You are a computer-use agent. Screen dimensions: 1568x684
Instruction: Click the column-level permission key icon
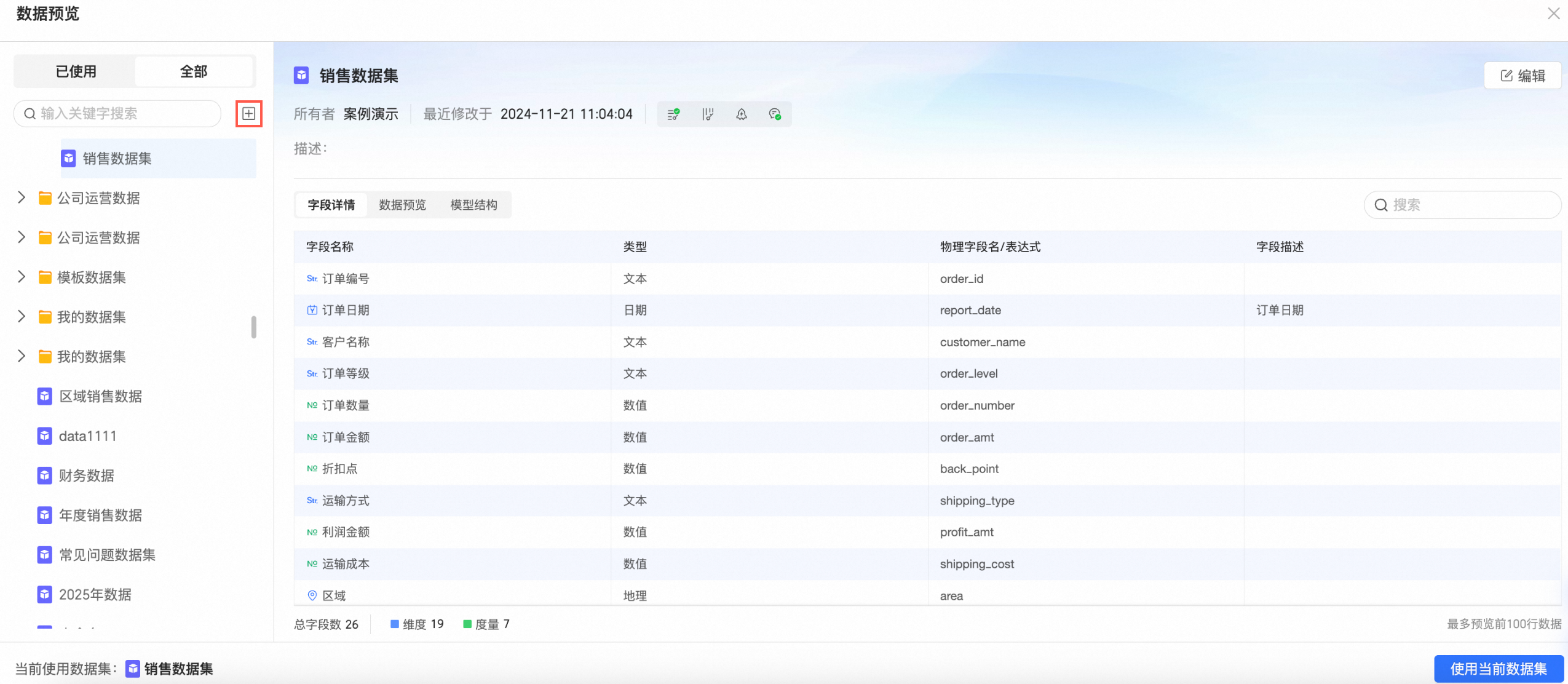pos(708,114)
